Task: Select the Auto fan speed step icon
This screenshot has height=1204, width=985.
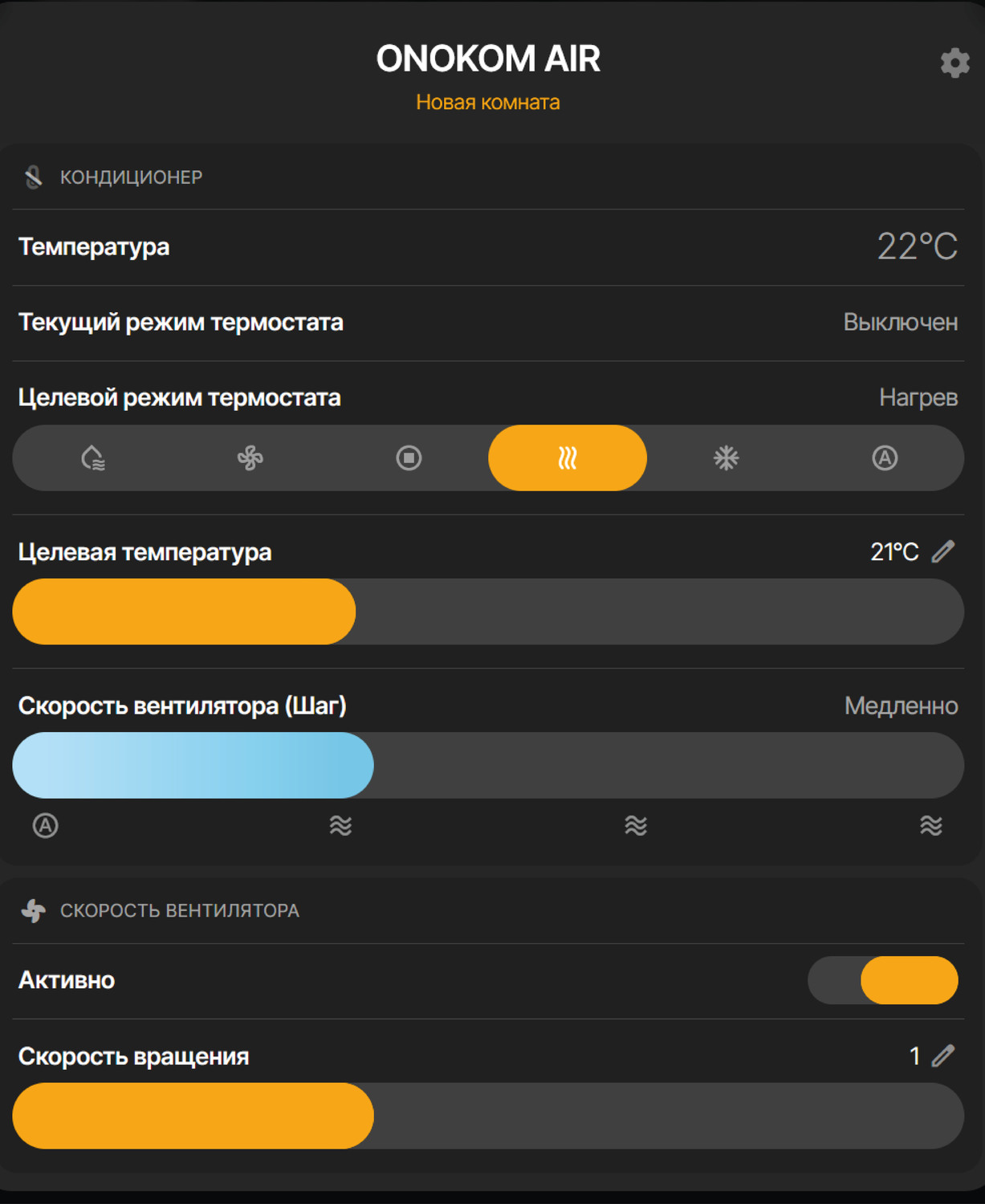Action: pyautogui.click(x=45, y=824)
